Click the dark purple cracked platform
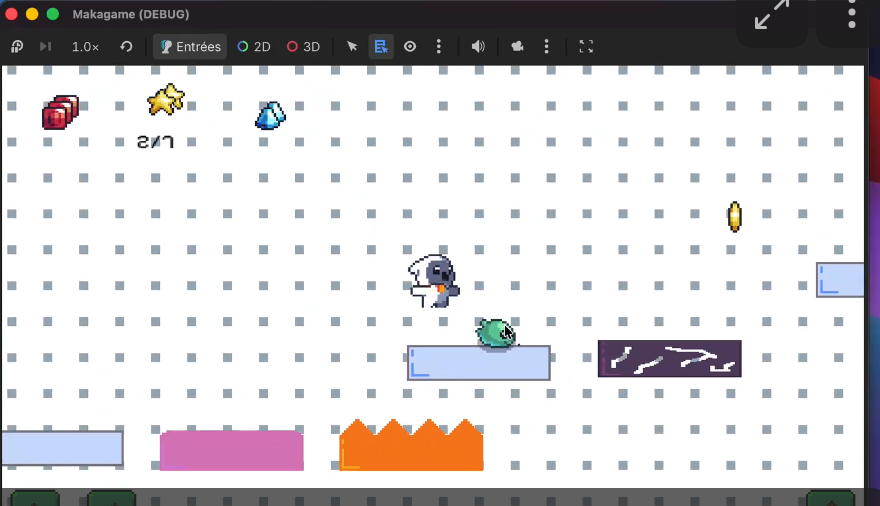 [670, 358]
